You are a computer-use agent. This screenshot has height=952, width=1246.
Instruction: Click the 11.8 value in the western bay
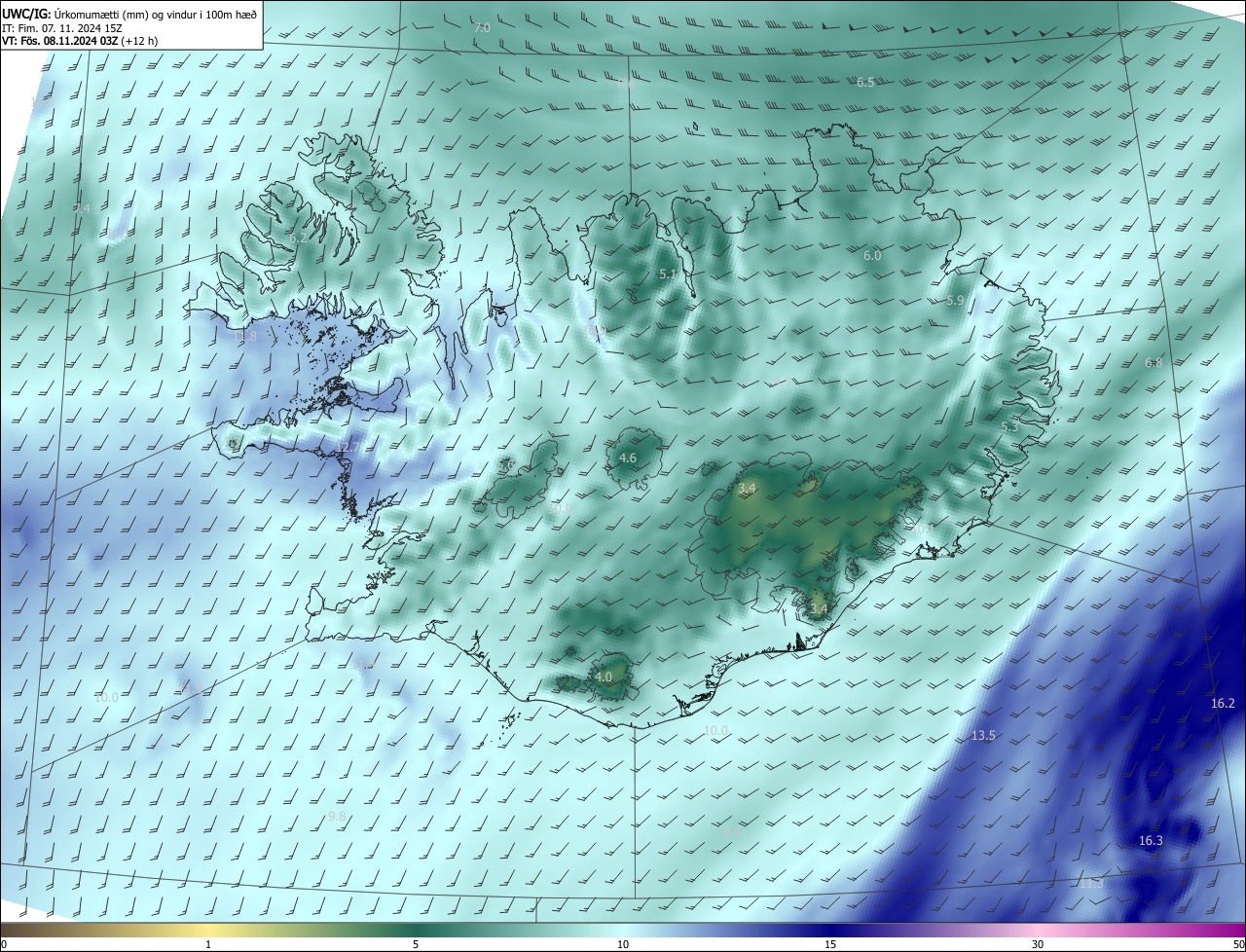point(244,337)
